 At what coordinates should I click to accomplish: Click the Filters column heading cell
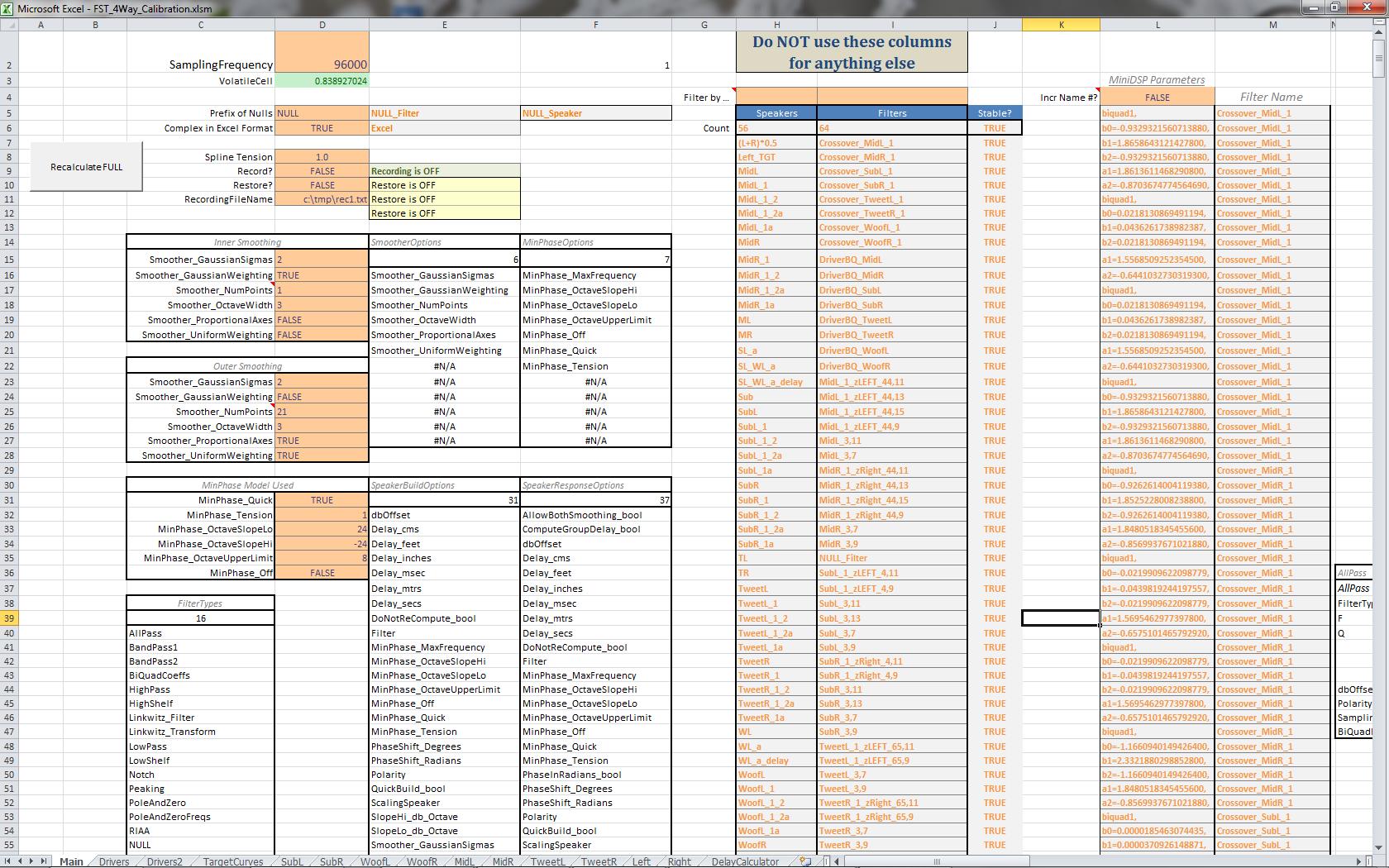(x=892, y=113)
